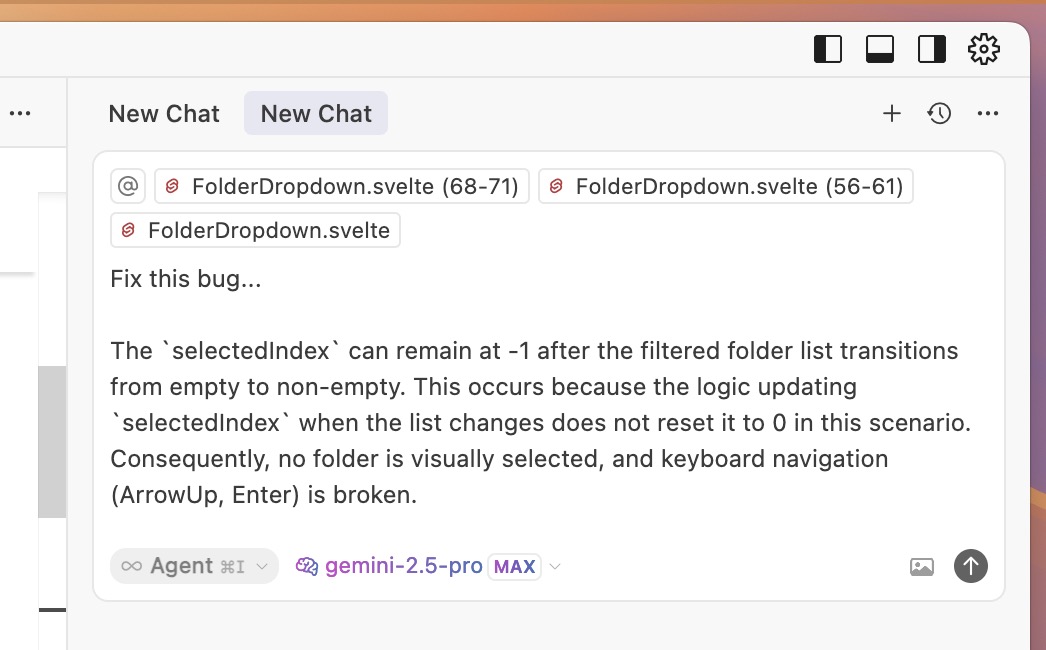This screenshot has height=650, width=1046.
Task: Open chat history clock icon
Action: click(939, 114)
